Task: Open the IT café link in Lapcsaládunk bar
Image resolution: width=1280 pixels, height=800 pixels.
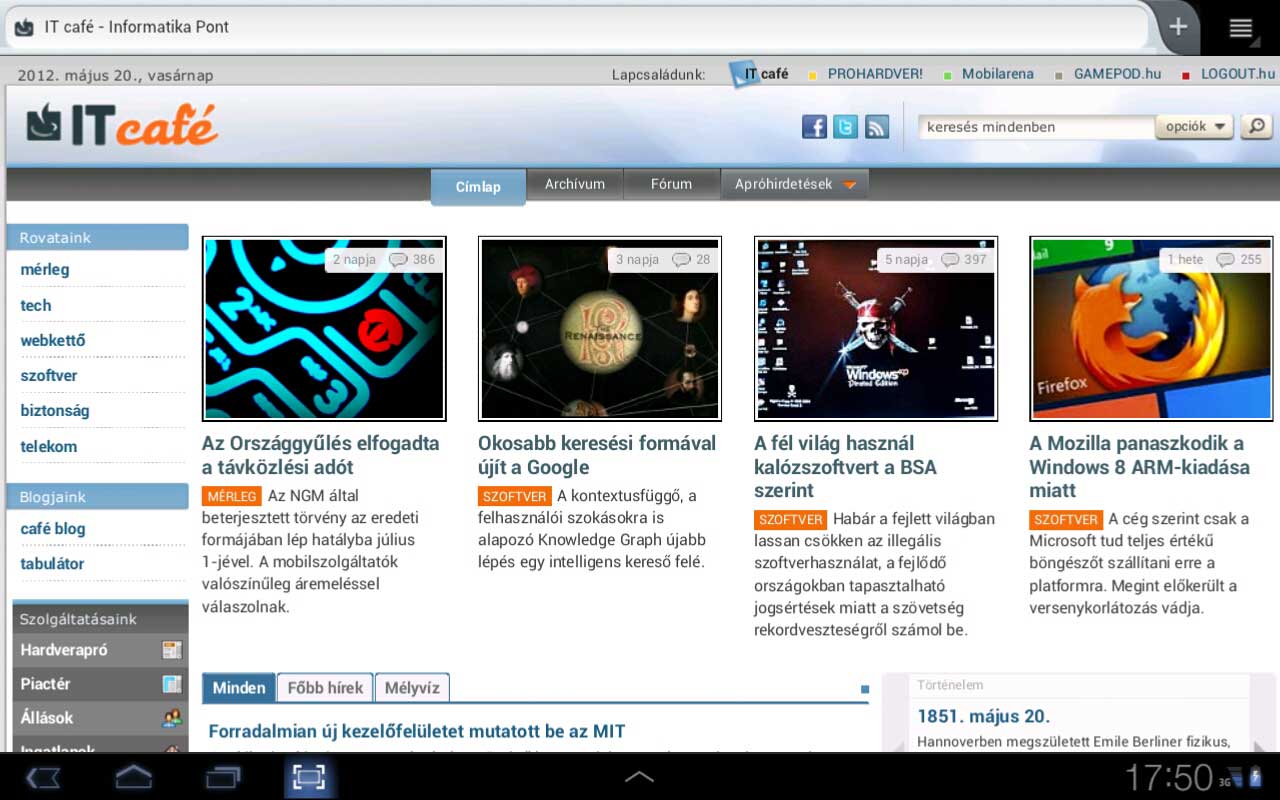Action: pyautogui.click(x=759, y=74)
